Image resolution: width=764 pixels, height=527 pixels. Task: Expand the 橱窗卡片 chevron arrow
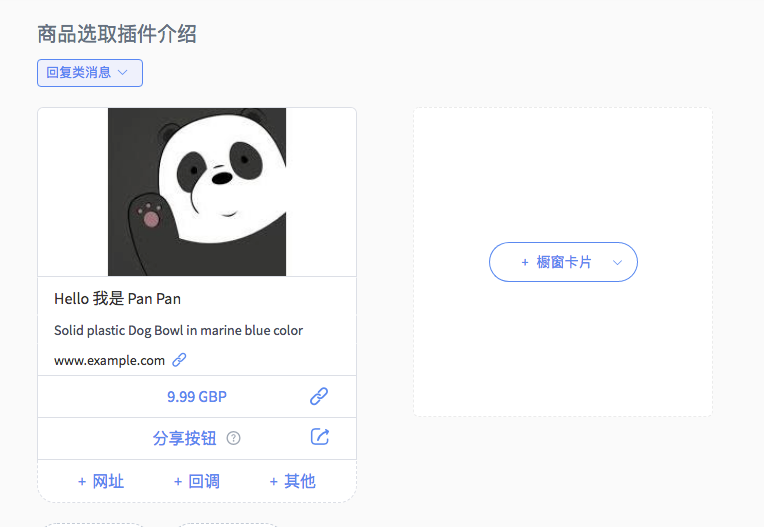[617, 263]
